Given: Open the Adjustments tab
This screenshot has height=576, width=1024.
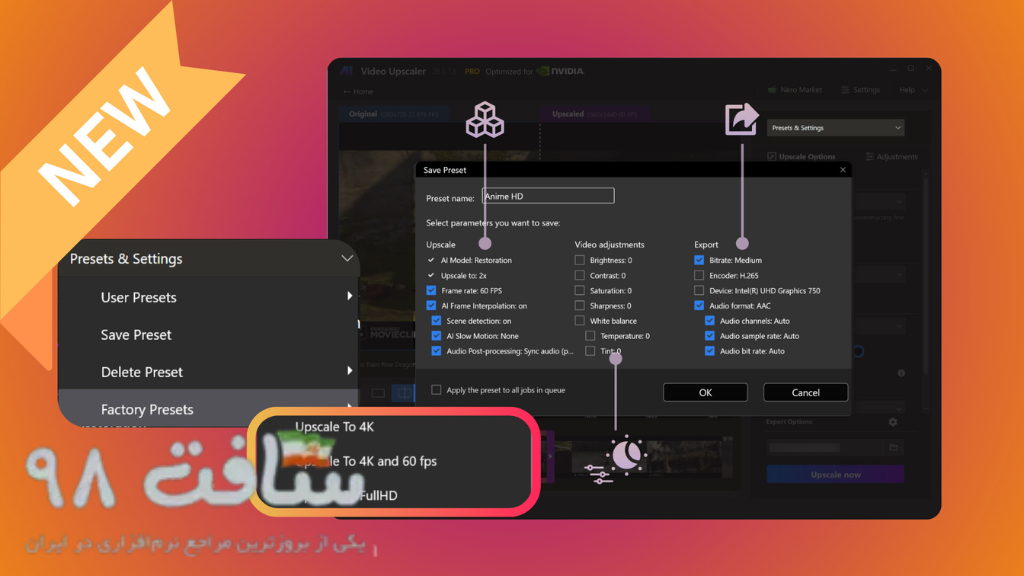Looking at the screenshot, I should [x=891, y=157].
